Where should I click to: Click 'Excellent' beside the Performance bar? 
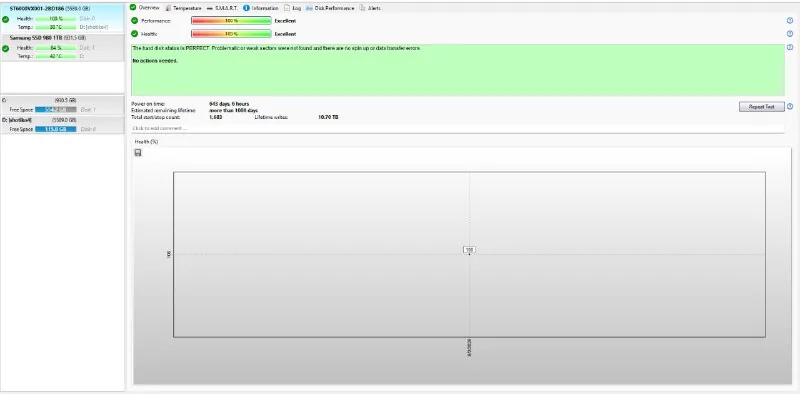(285, 21)
